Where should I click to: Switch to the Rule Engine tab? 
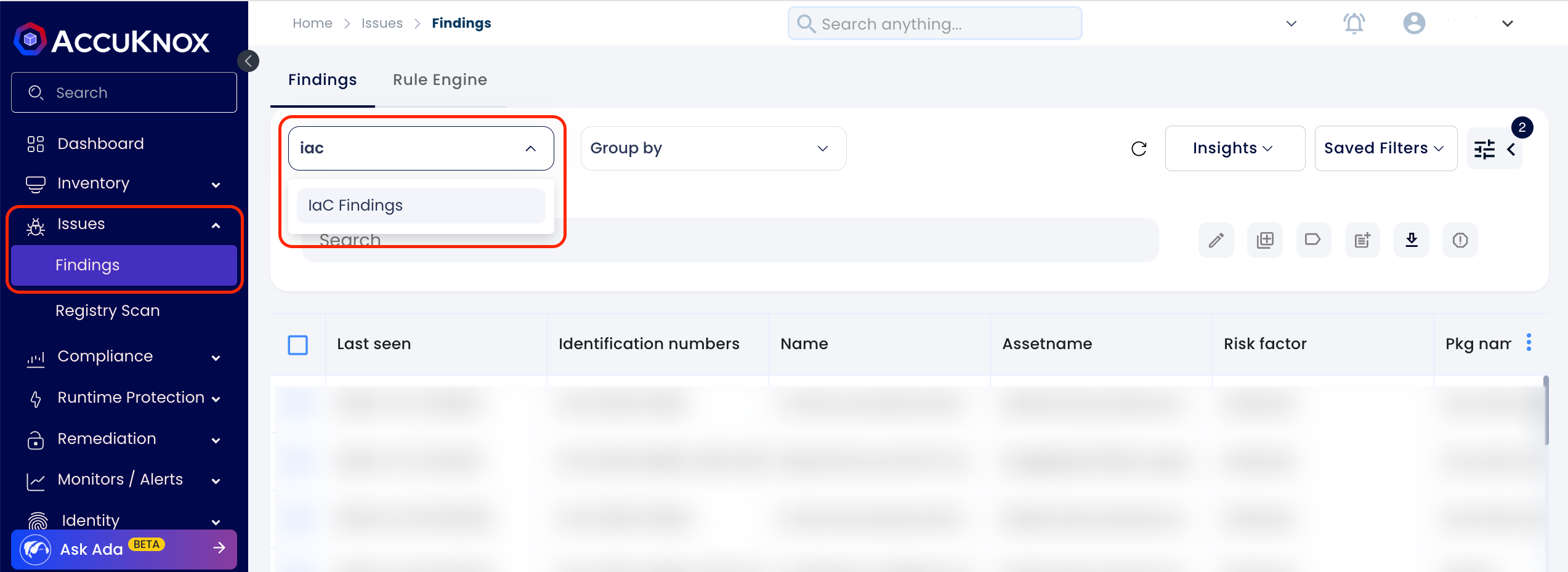(x=440, y=80)
